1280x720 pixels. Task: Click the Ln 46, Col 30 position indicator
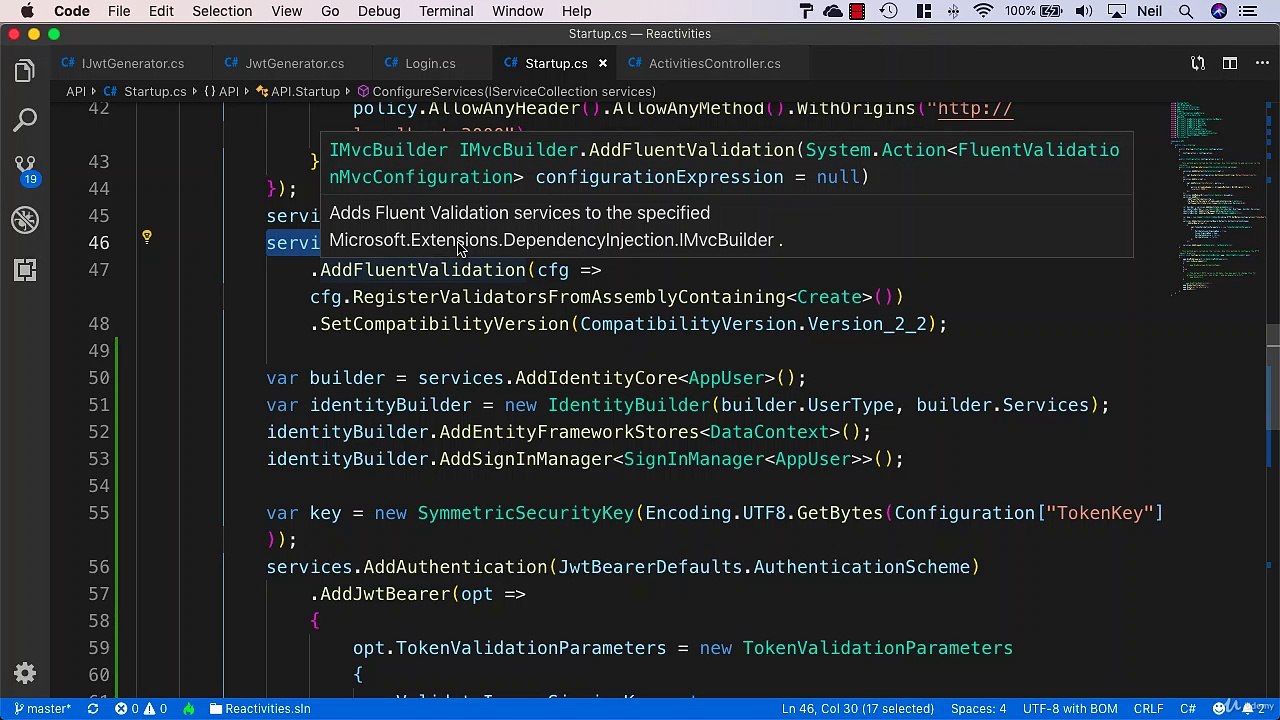[x=858, y=708]
